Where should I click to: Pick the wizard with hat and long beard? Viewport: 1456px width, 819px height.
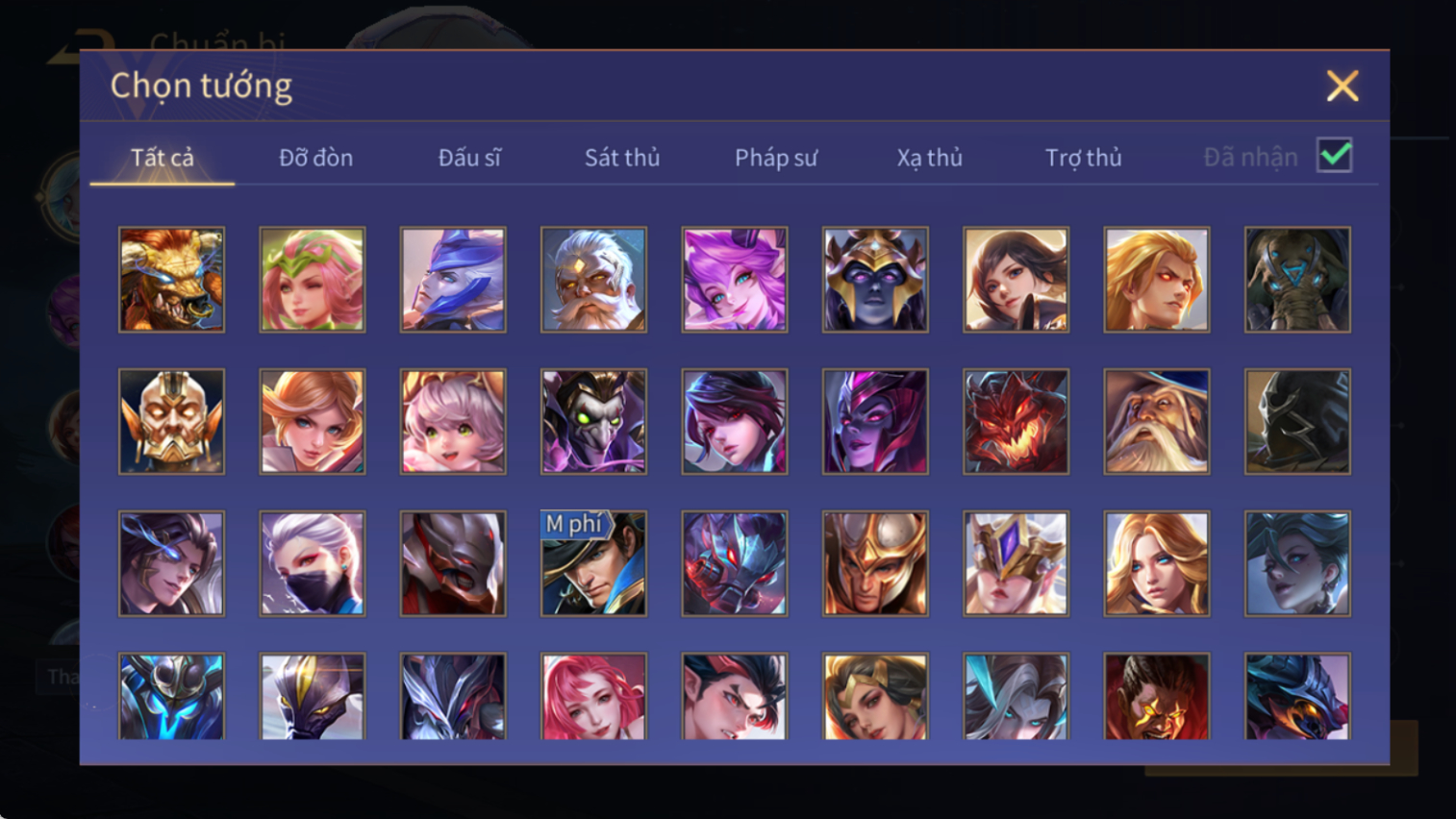click(x=1157, y=421)
